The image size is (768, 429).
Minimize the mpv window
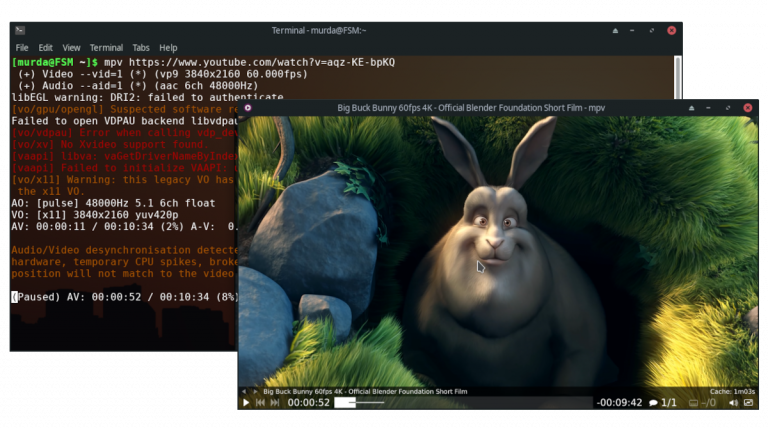708,108
